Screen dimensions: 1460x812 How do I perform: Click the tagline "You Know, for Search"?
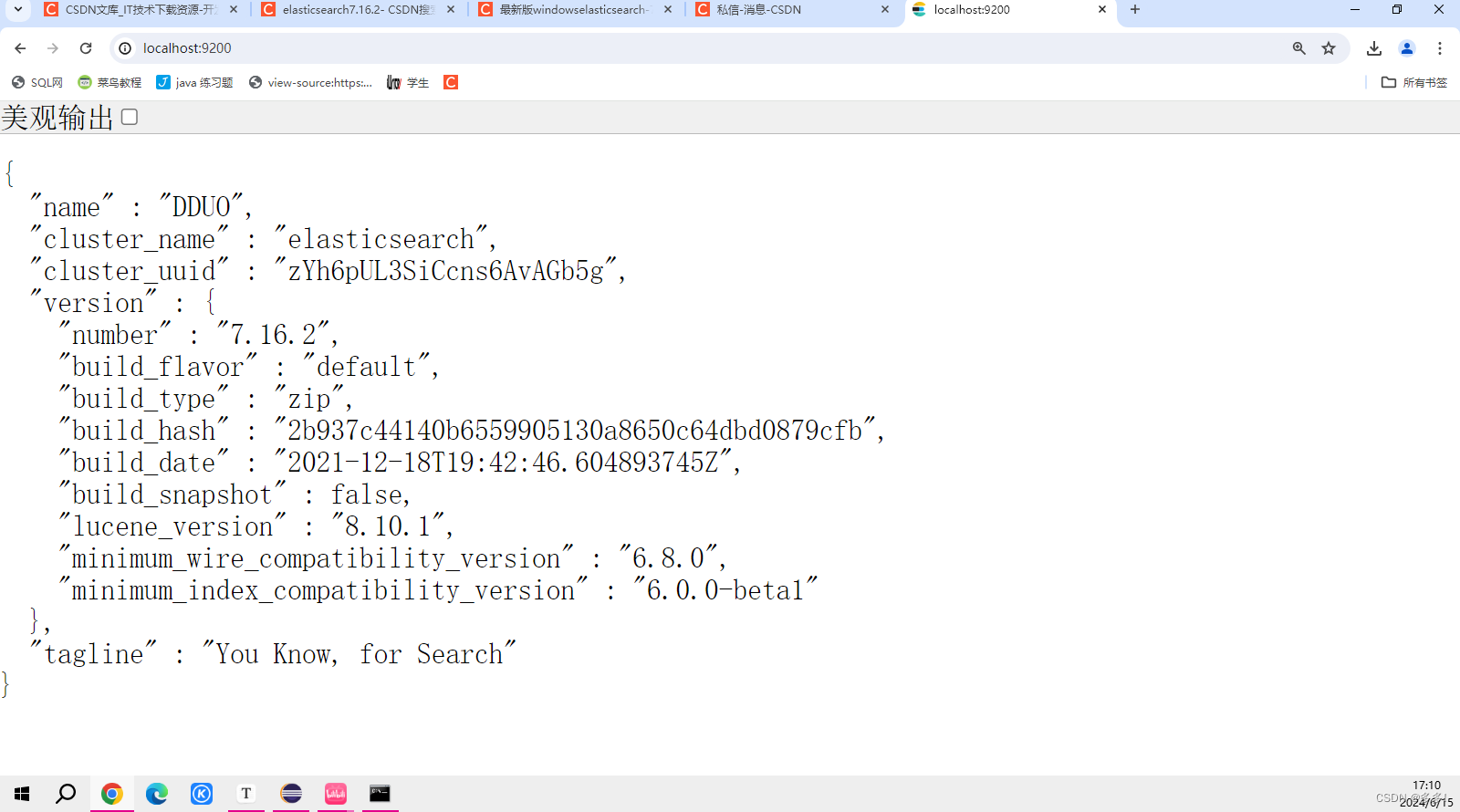(x=360, y=654)
